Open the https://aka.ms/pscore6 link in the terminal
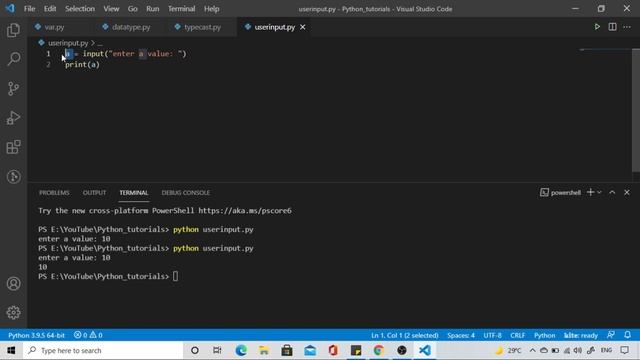640x360 pixels. point(245,211)
